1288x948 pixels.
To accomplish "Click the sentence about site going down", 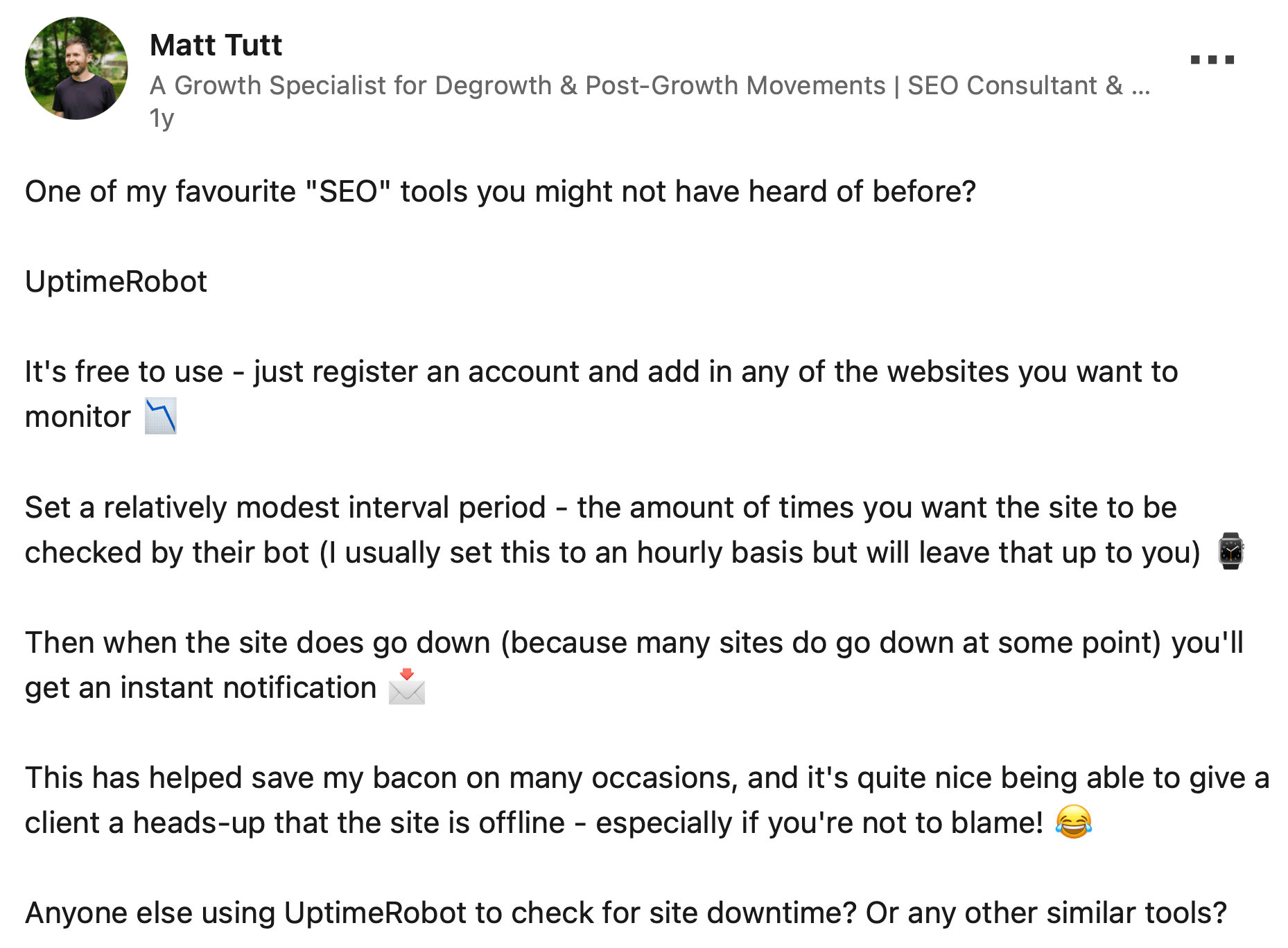I will 634,665.
